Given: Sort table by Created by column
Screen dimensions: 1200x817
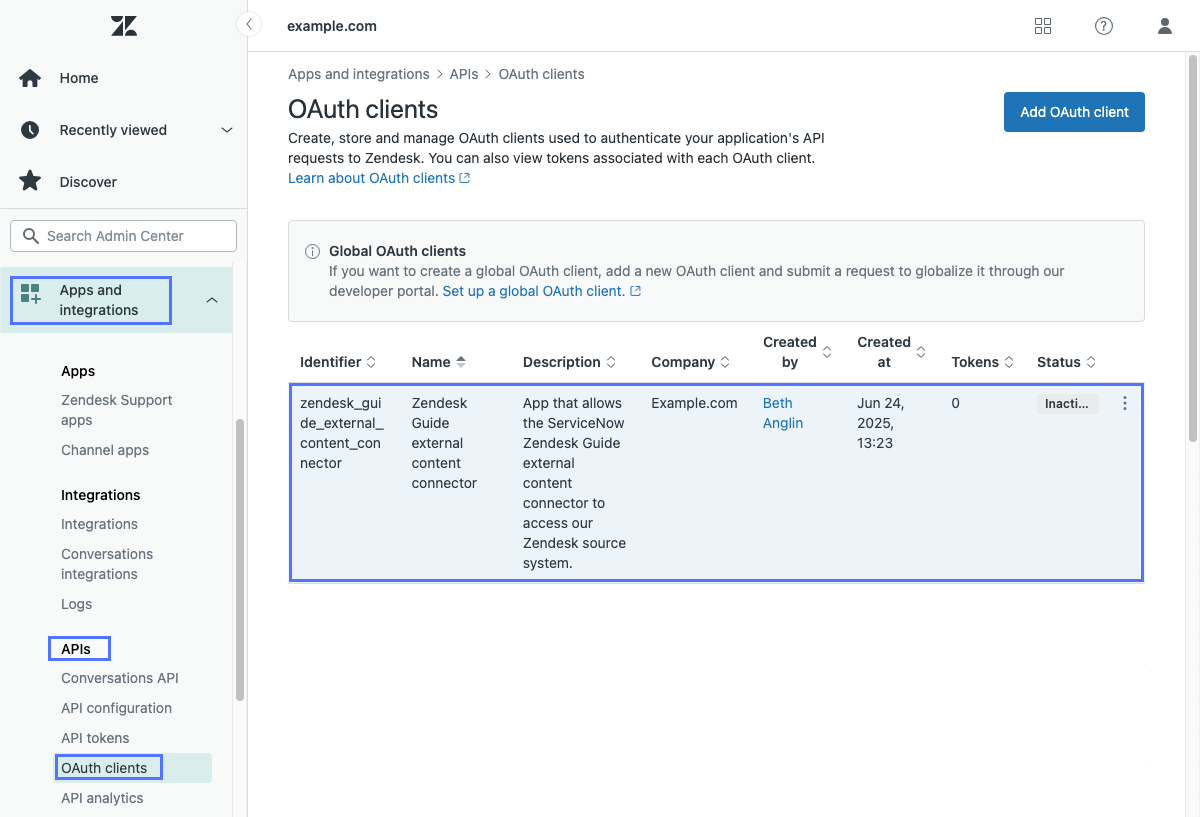Looking at the screenshot, I should [797, 352].
